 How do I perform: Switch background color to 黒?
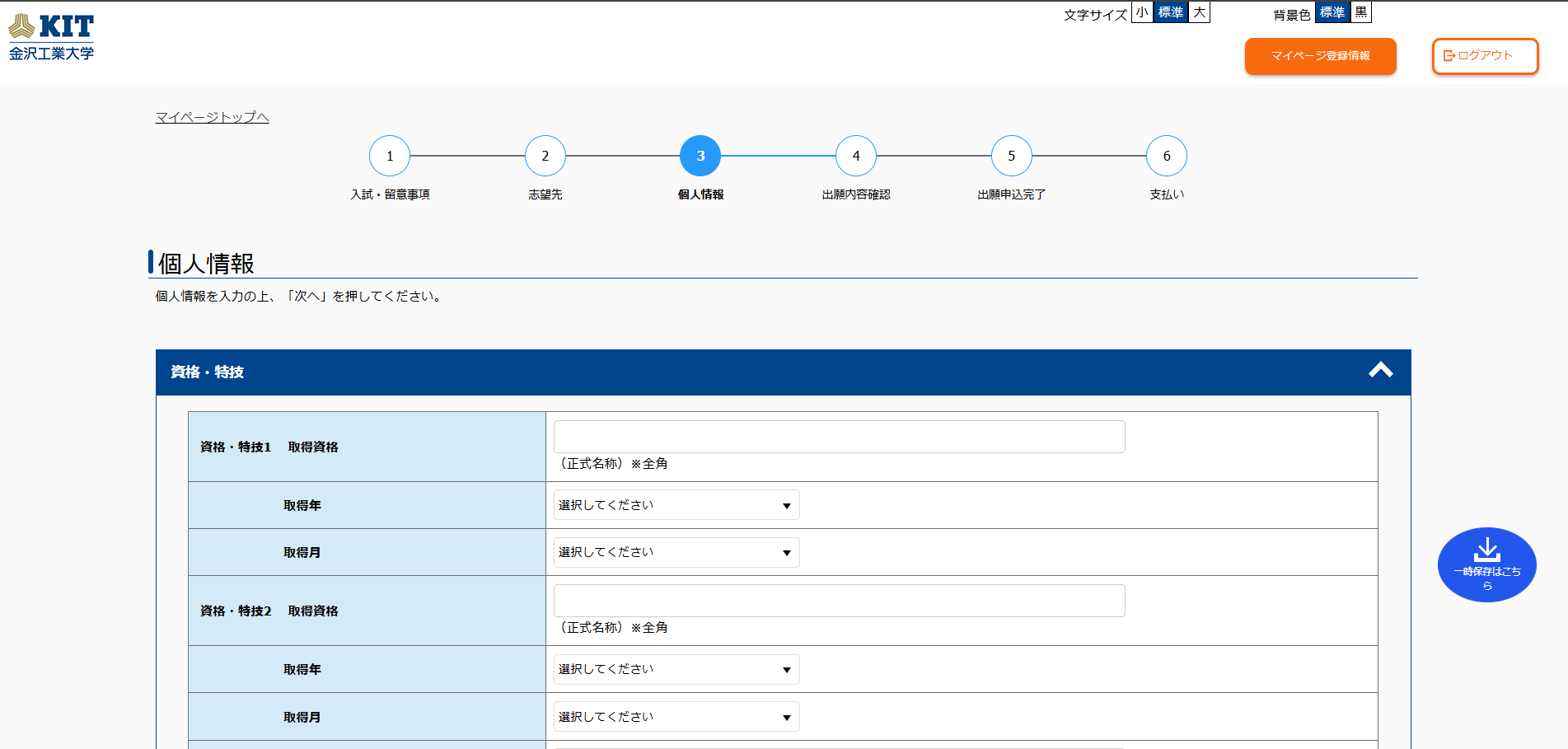[1360, 12]
